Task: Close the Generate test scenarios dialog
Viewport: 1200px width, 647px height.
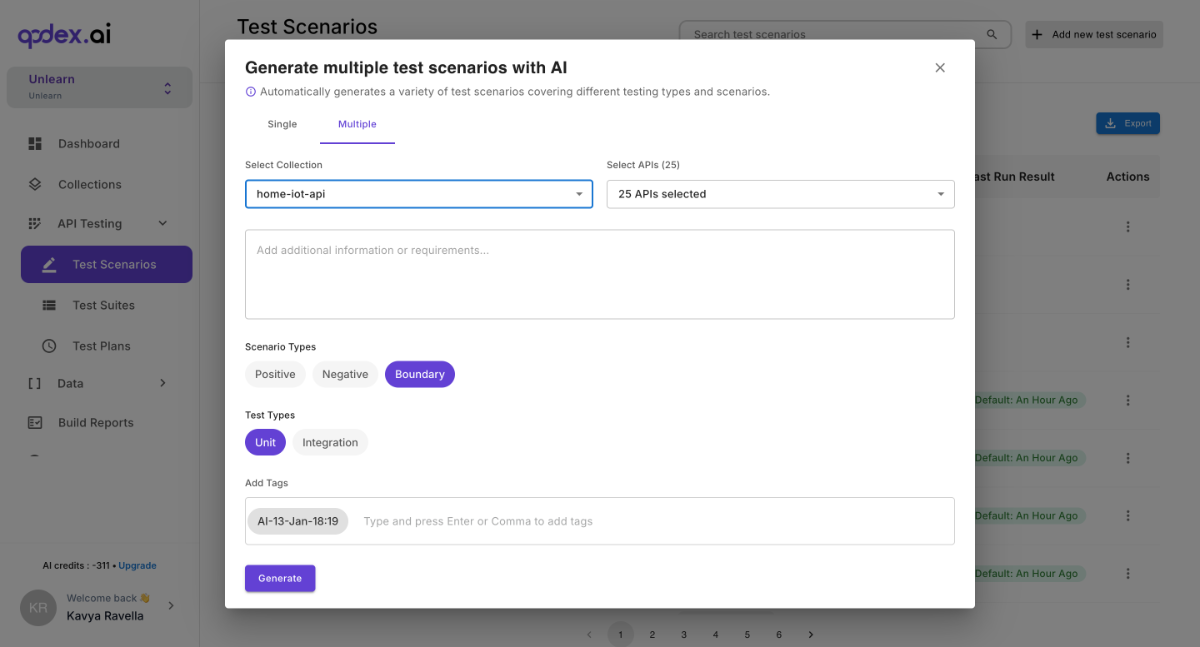Action: click(940, 68)
